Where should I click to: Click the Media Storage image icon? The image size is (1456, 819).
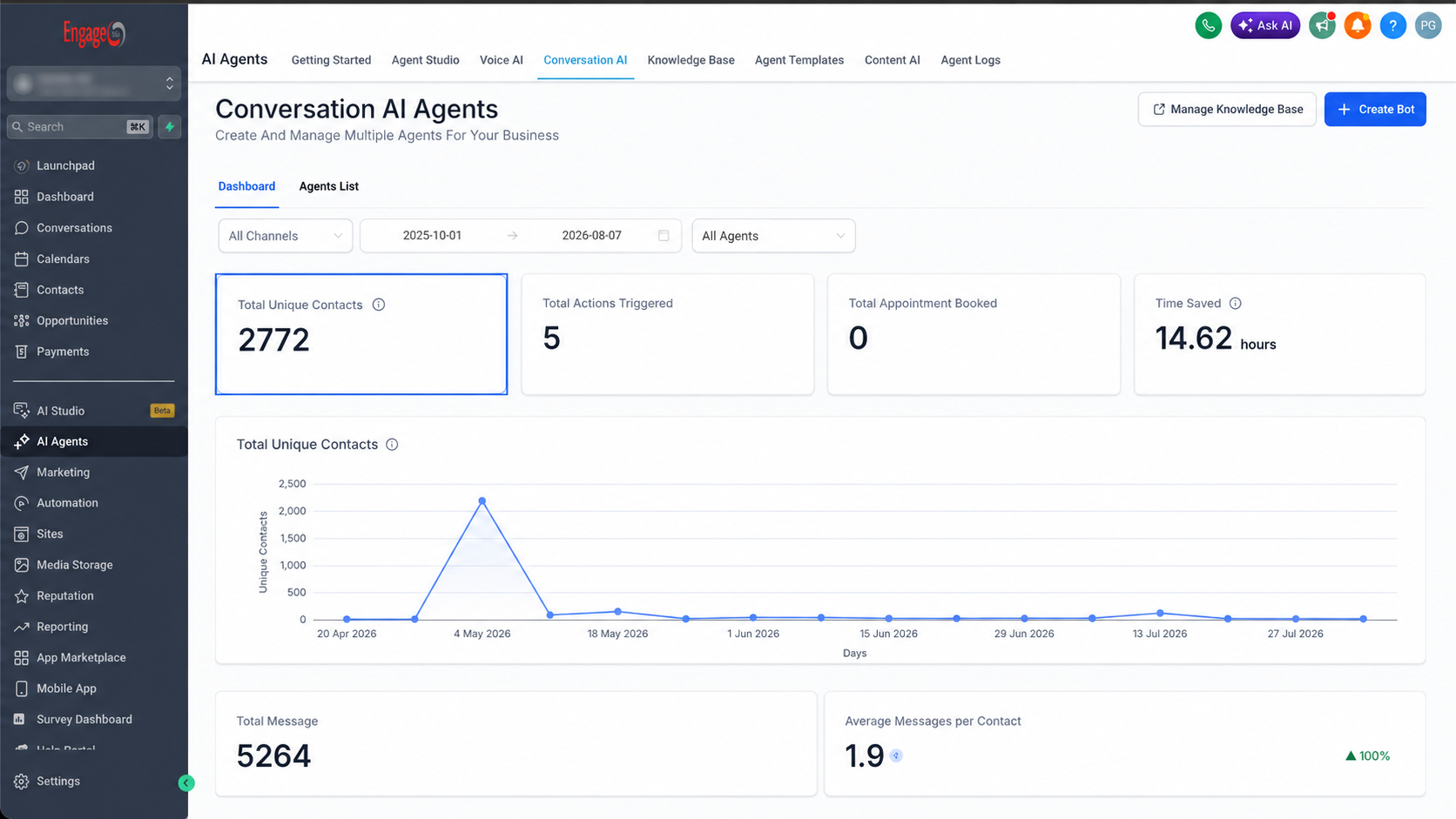[x=22, y=565]
